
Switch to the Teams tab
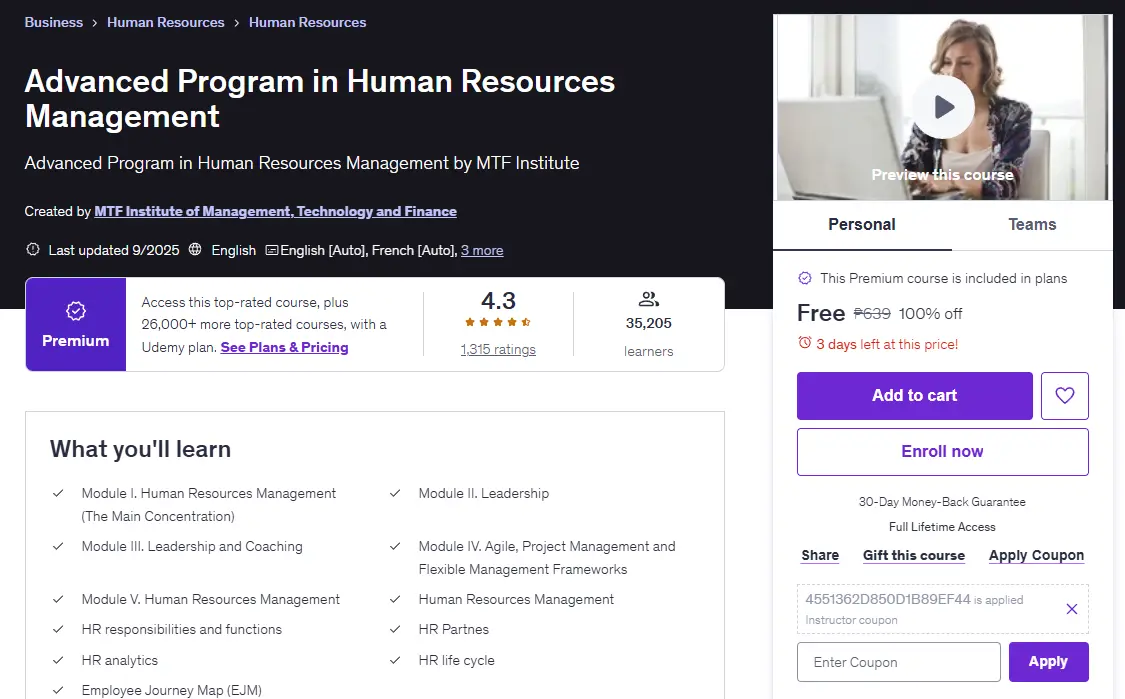(x=1032, y=225)
